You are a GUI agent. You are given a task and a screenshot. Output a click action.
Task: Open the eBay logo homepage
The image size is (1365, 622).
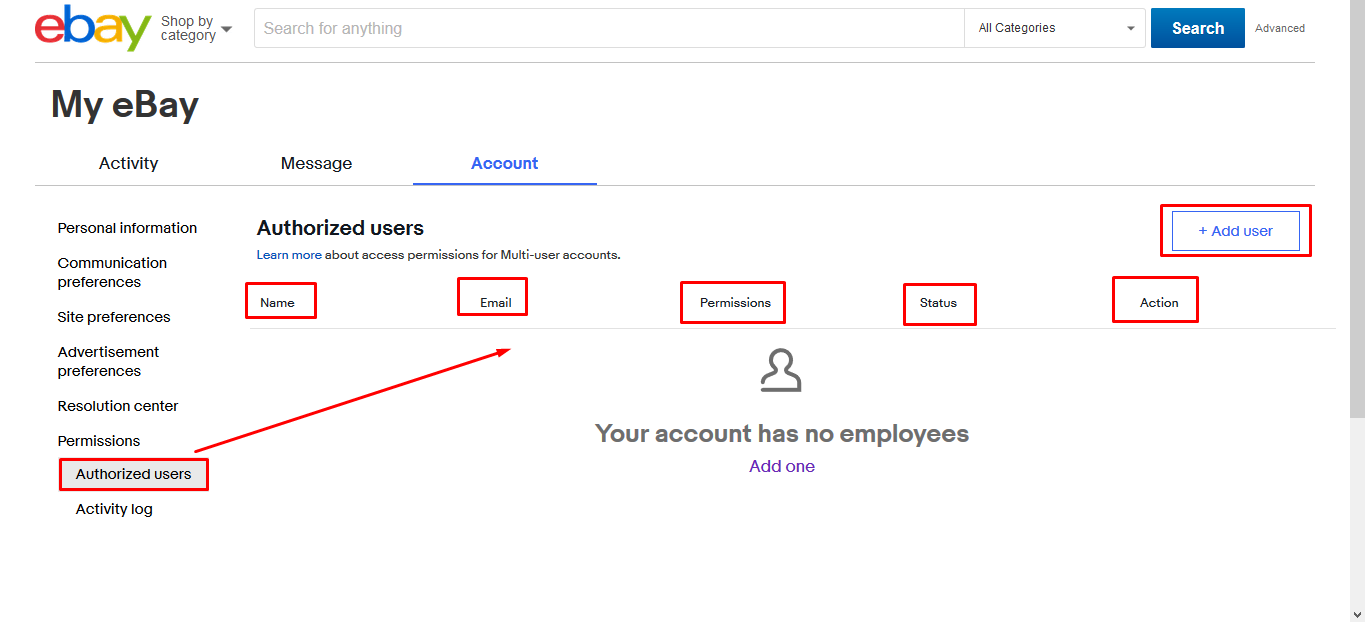[93, 28]
